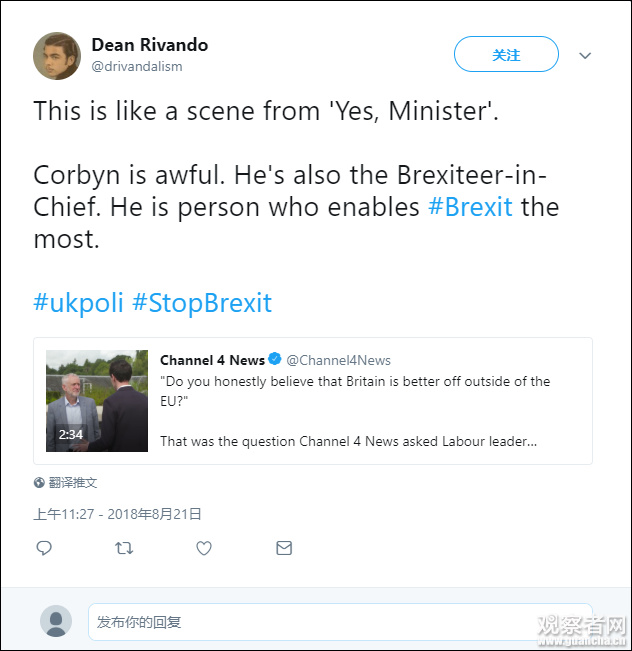Share tweet via envelope message icon
The height and width of the screenshot is (651, 632).
[284, 548]
